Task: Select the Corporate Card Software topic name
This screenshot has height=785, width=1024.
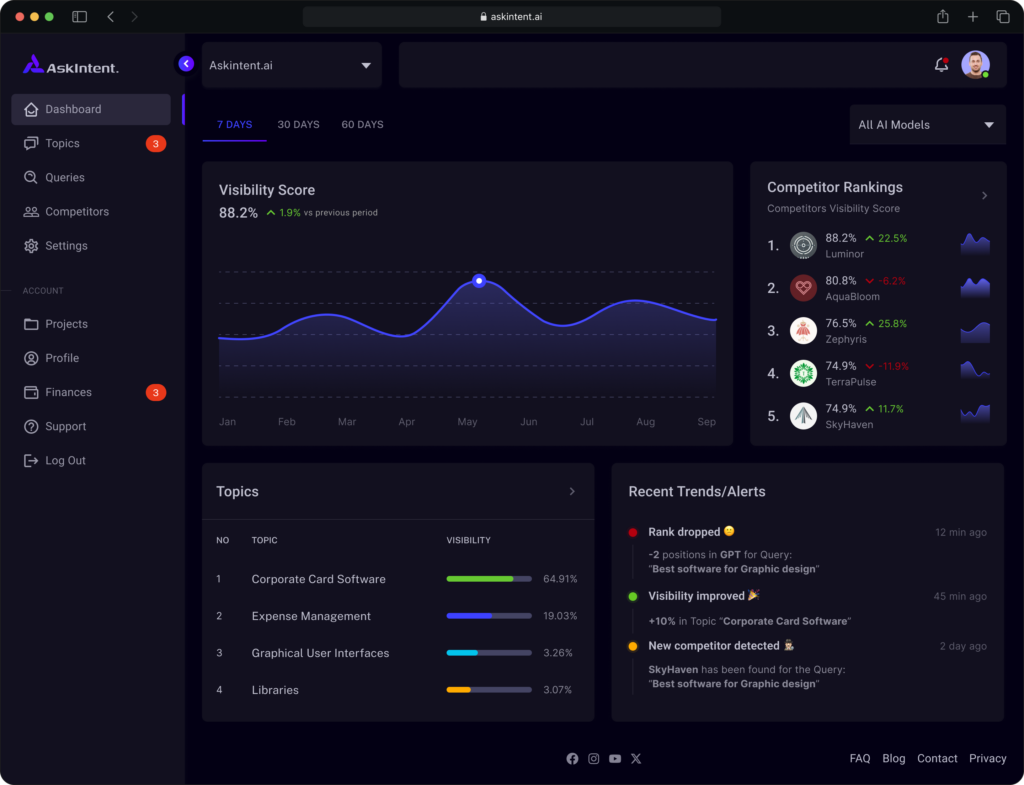Action: (319, 579)
